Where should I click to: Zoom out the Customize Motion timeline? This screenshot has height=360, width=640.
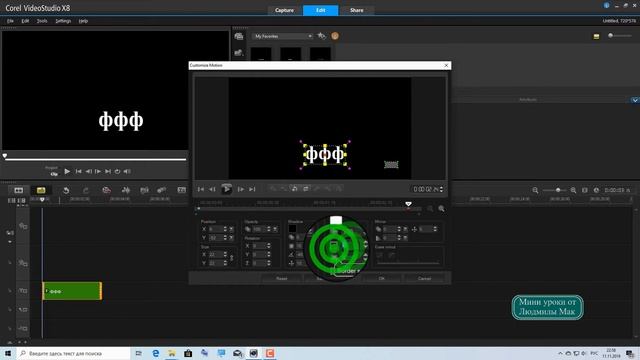click(430, 209)
